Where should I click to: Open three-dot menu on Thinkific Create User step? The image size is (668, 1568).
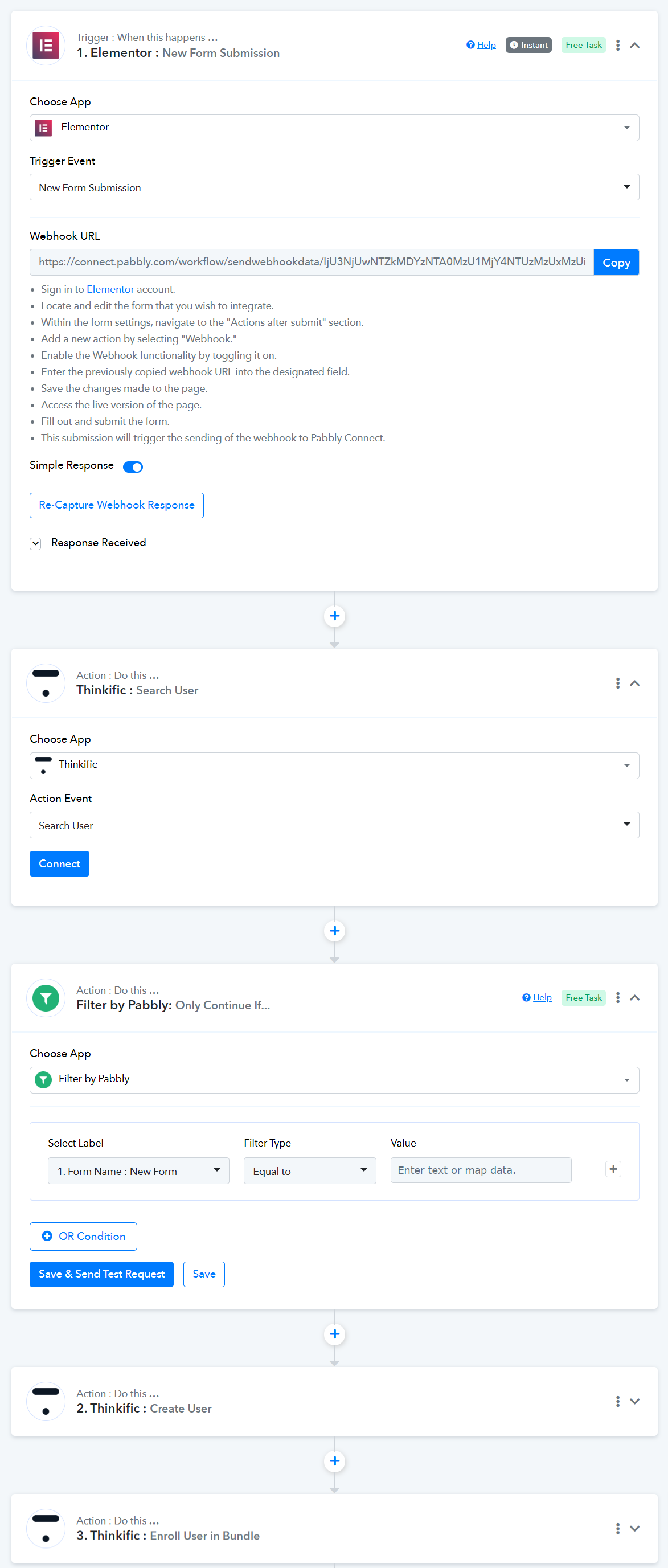click(x=617, y=1401)
